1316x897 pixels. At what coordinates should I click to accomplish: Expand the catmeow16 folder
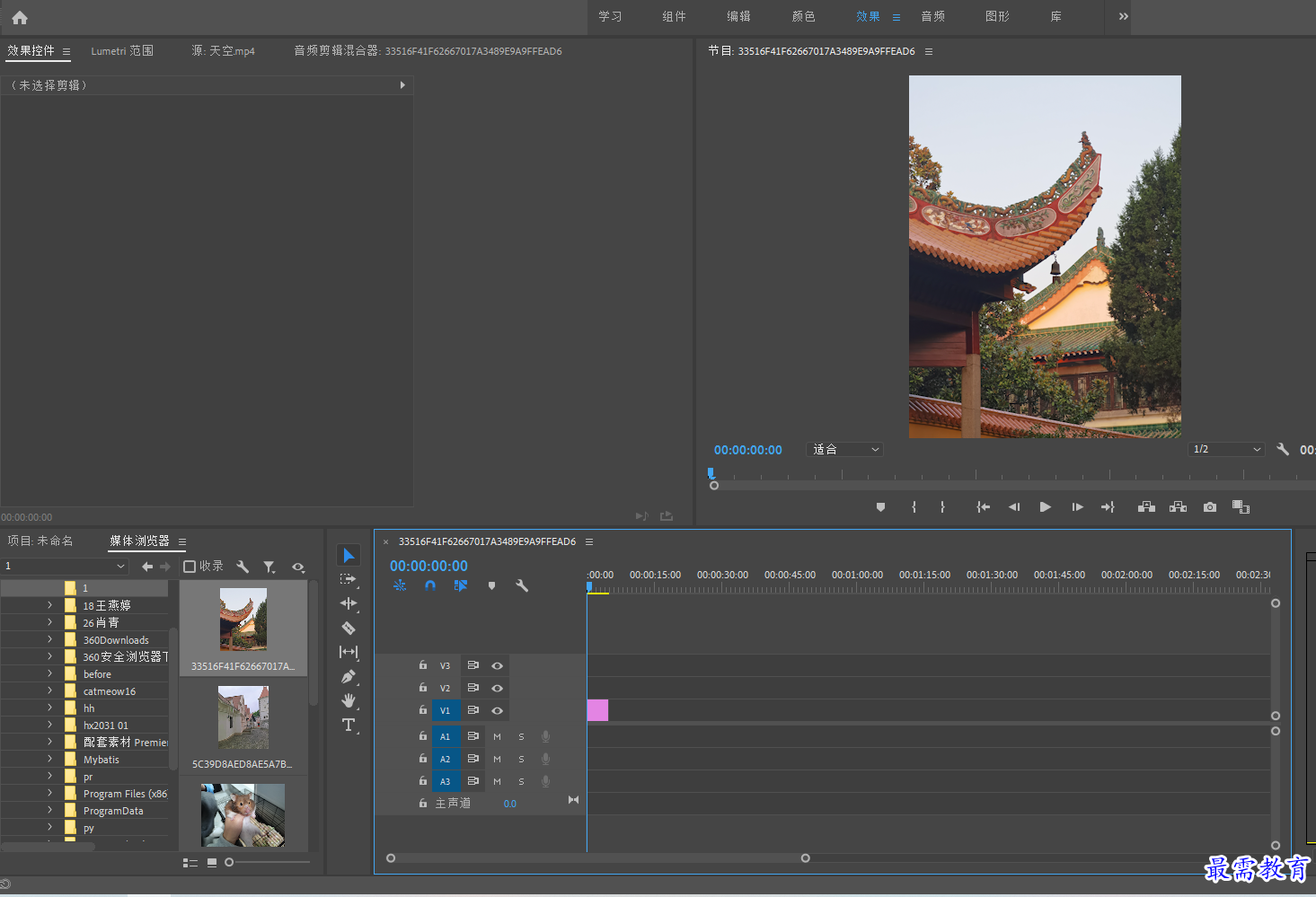click(49, 690)
